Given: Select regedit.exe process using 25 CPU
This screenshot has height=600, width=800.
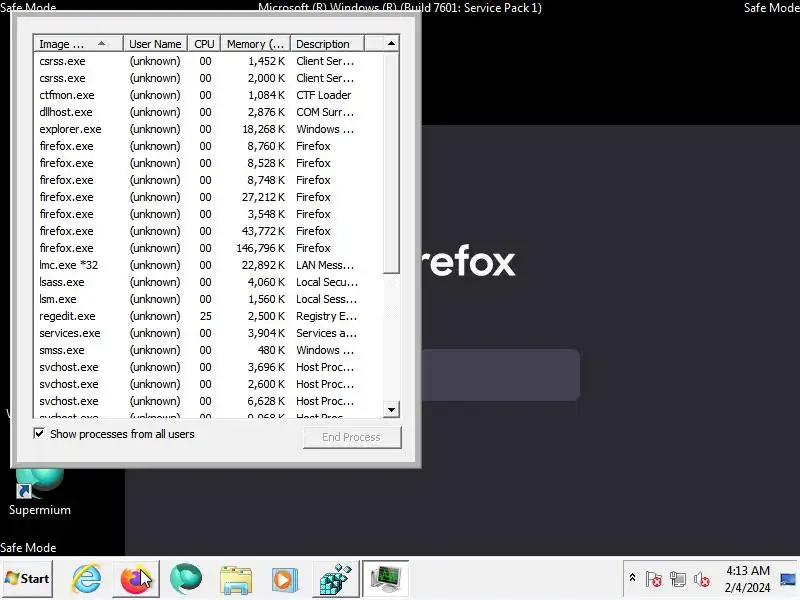Looking at the screenshot, I should tap(208, 316).
